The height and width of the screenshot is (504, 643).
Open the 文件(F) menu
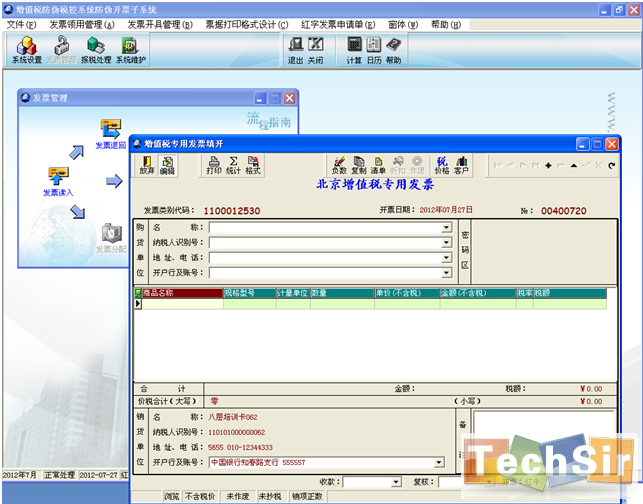click(21, 25)
